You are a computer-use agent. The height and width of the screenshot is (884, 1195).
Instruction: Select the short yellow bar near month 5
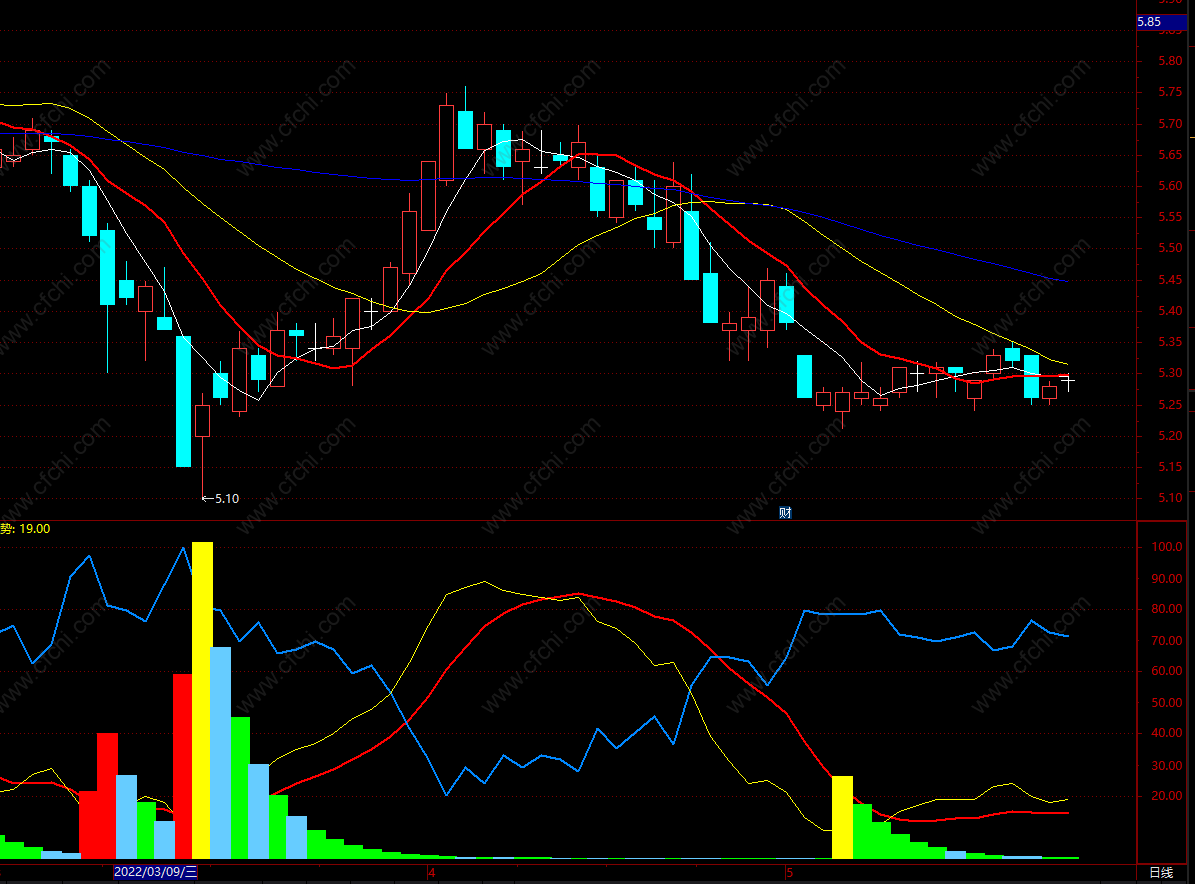(842, 818)
